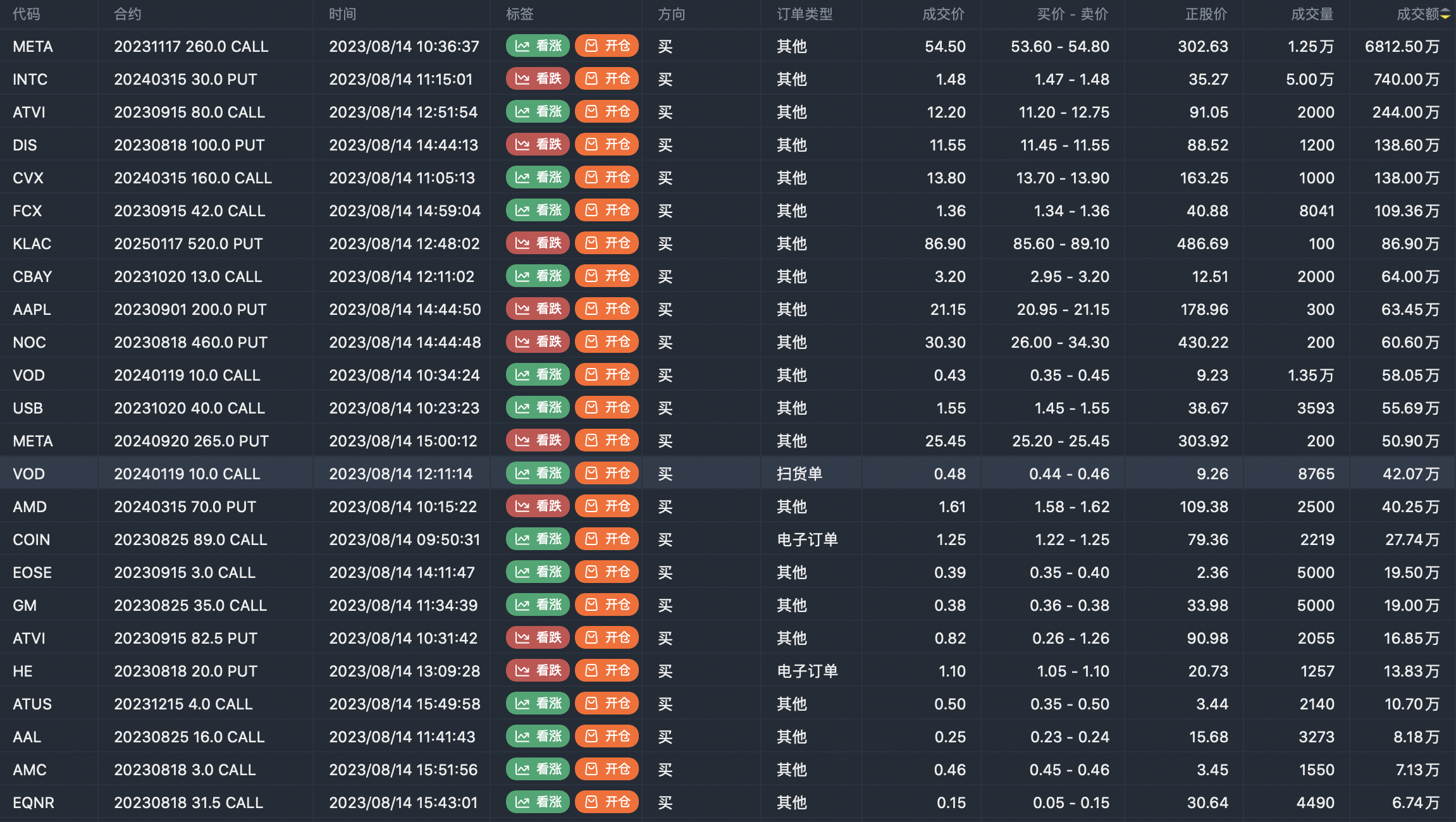Open the AAPL ticker symbol
Screen dimensions: 1456x822
[x=32, y=309]
